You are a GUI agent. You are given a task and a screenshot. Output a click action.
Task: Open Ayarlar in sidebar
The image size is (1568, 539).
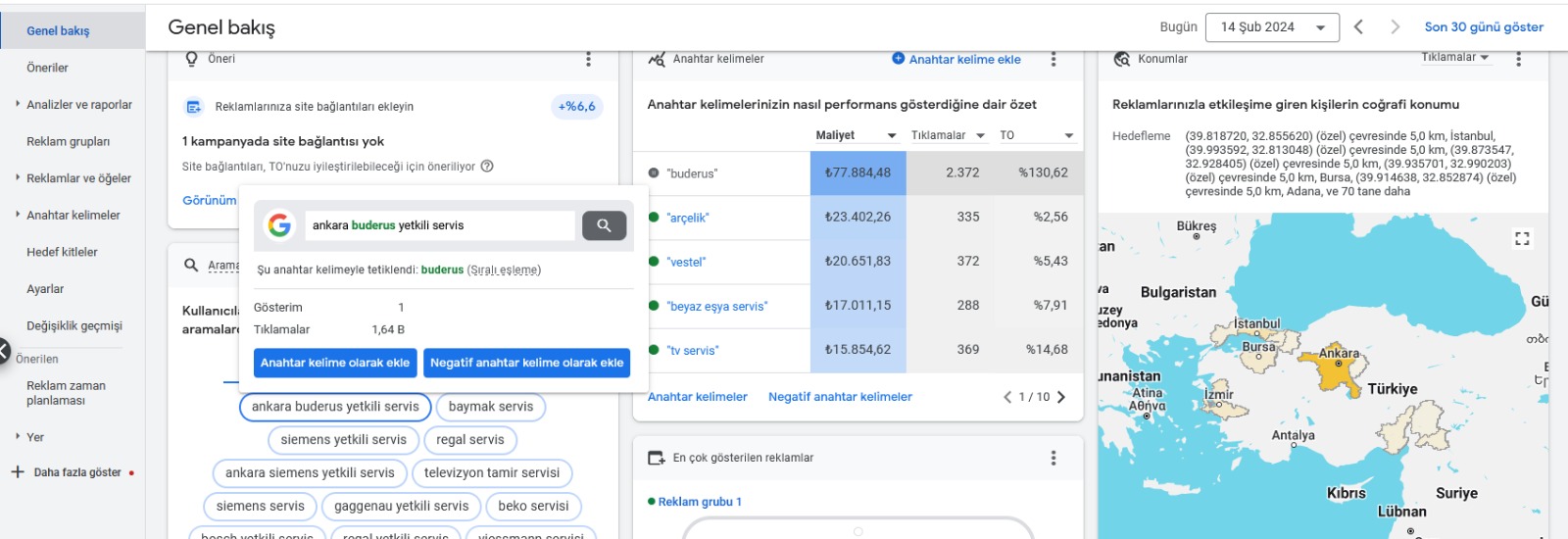[45, 289]
